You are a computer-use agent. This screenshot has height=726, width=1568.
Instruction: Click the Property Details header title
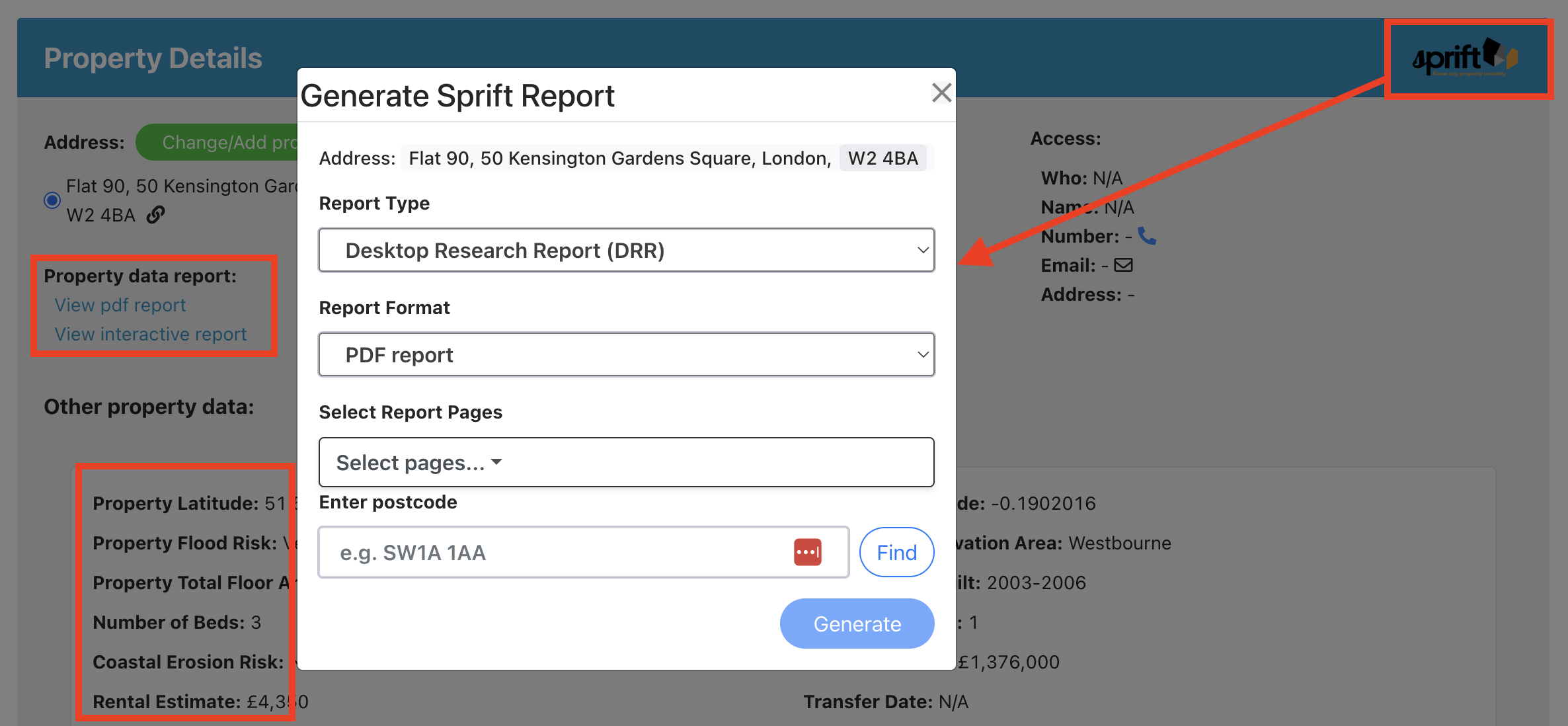tap(153, 58)
